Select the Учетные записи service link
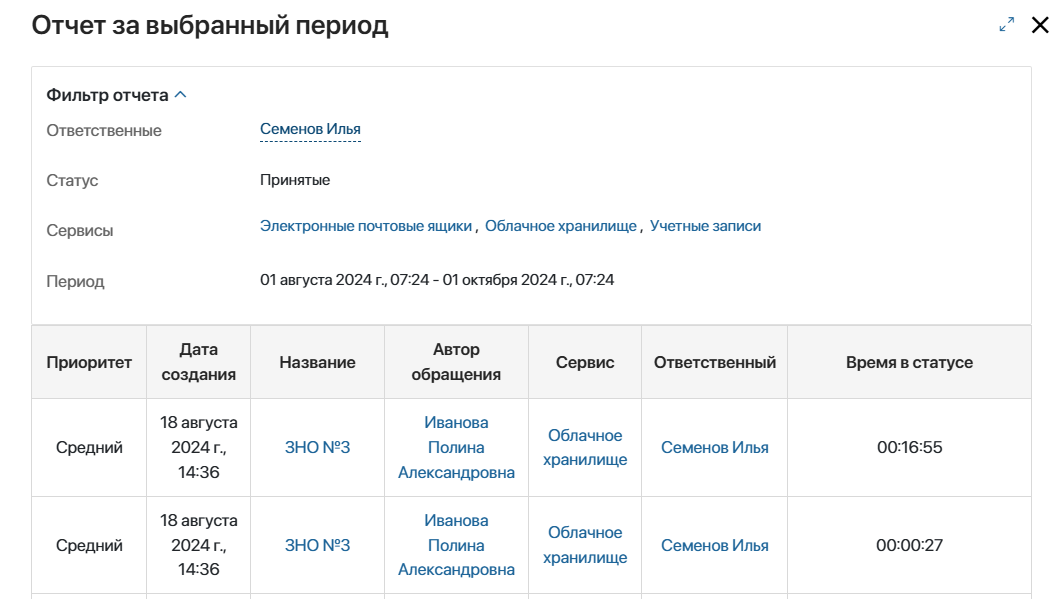This screenshot has height=599, width=1053. pos(705,226)
